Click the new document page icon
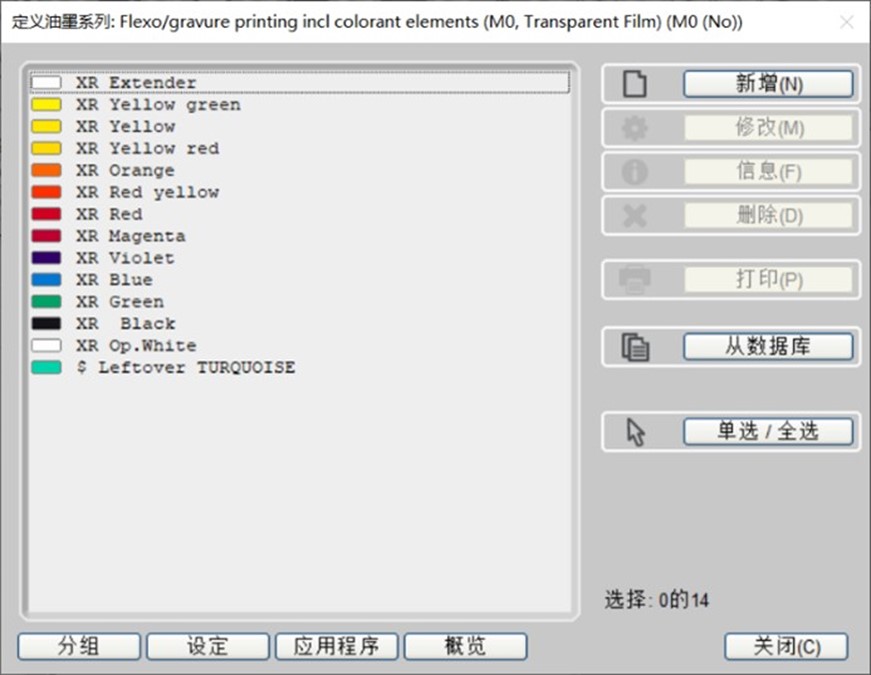The width and height of the screenshot is (871, 675). click(635, 84)
